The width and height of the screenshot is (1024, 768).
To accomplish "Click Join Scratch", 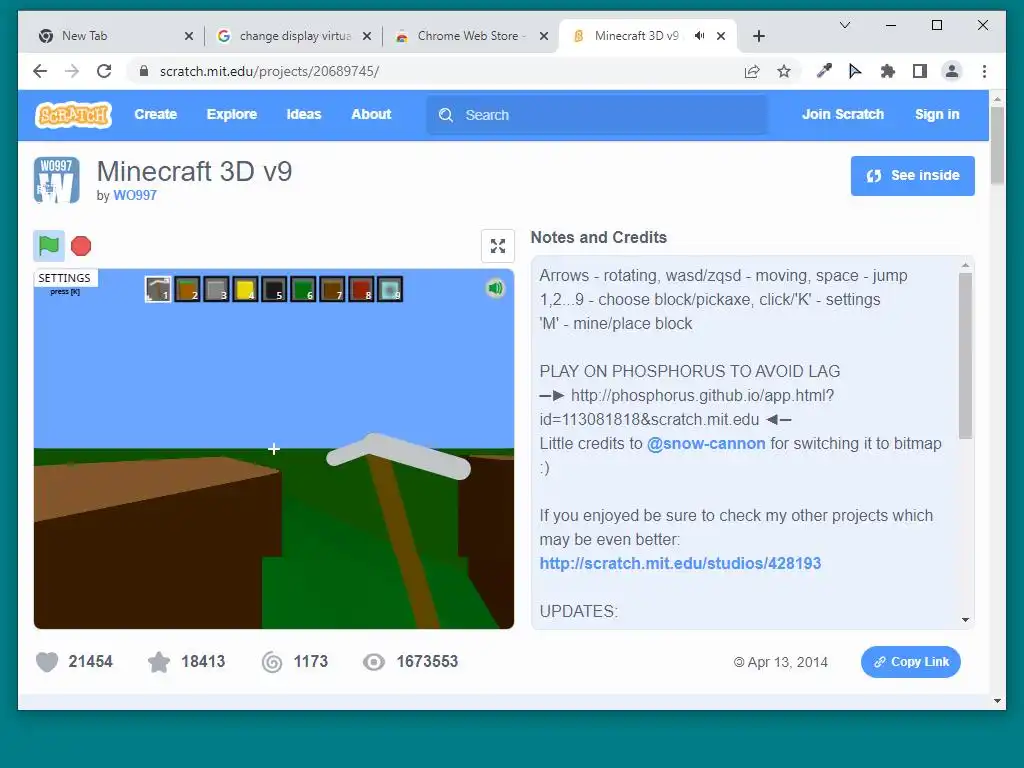I will [842, 114].
